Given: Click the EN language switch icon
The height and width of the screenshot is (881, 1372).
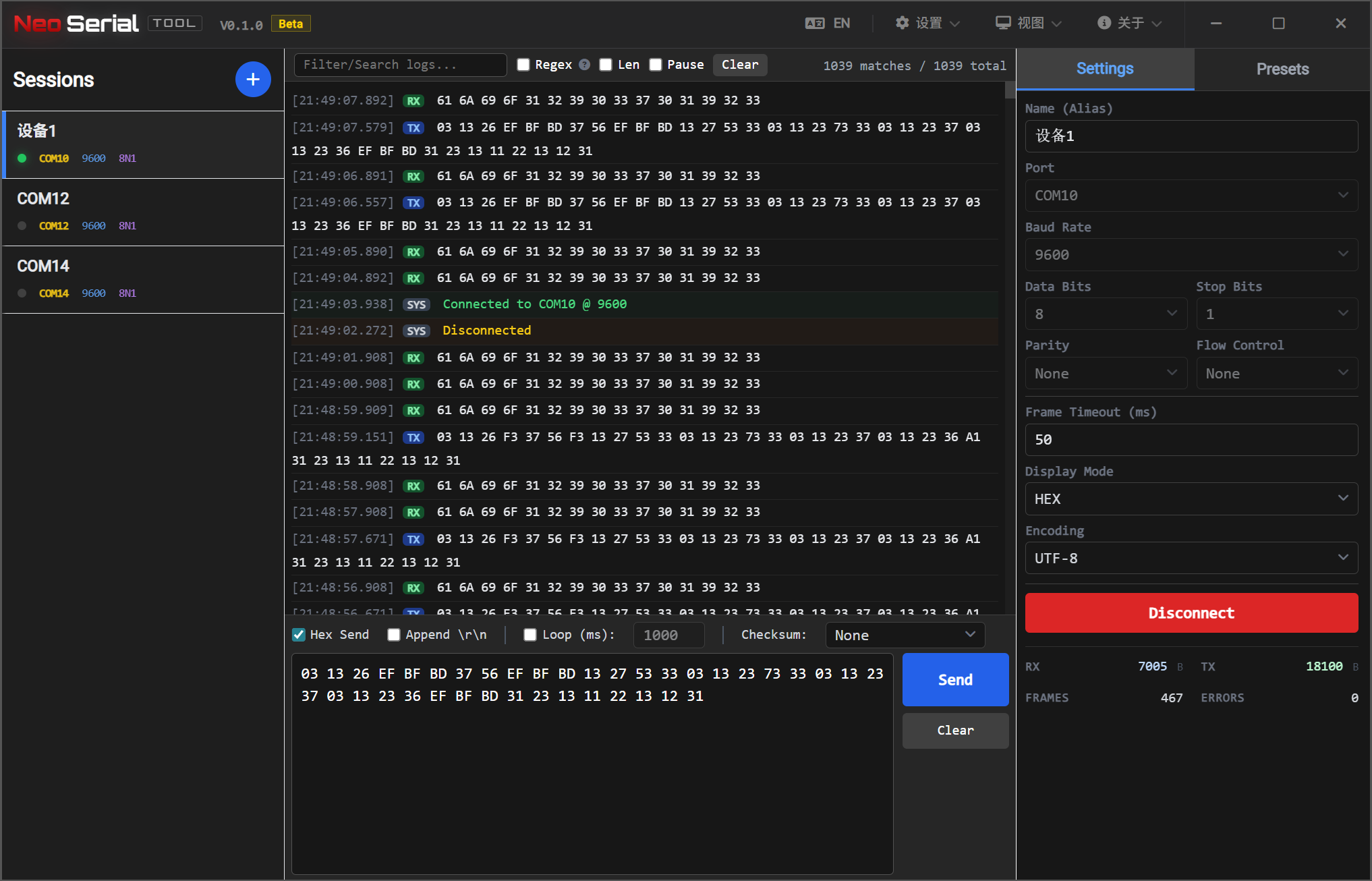Looking at the screenshot, I should click(x=815, y=24).
